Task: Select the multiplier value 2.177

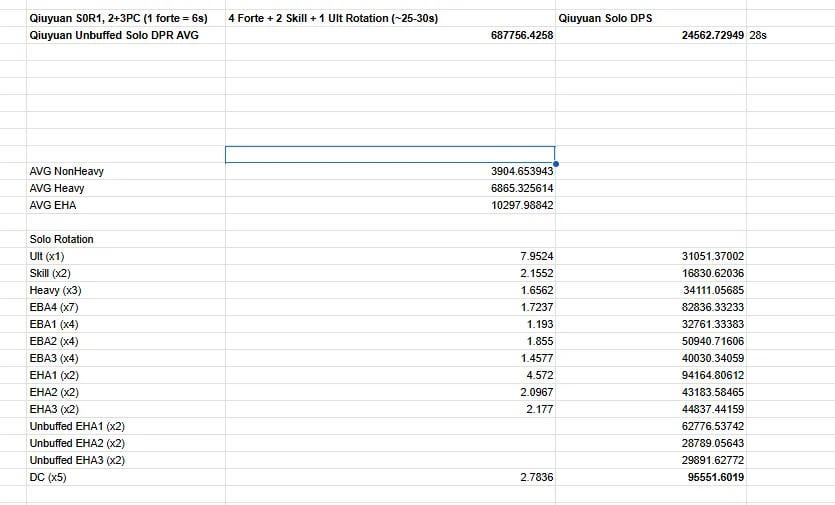Action: tap(540, 410)
